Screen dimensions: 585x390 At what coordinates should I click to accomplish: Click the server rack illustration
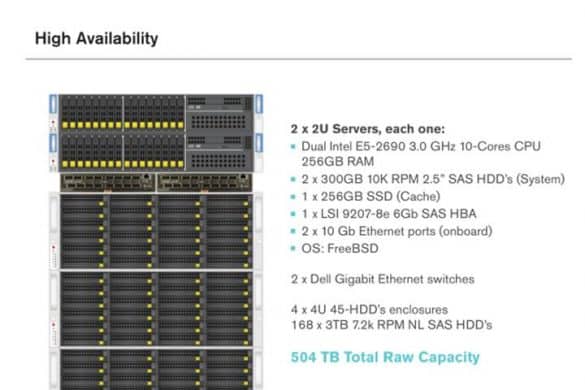click(156, 242)
